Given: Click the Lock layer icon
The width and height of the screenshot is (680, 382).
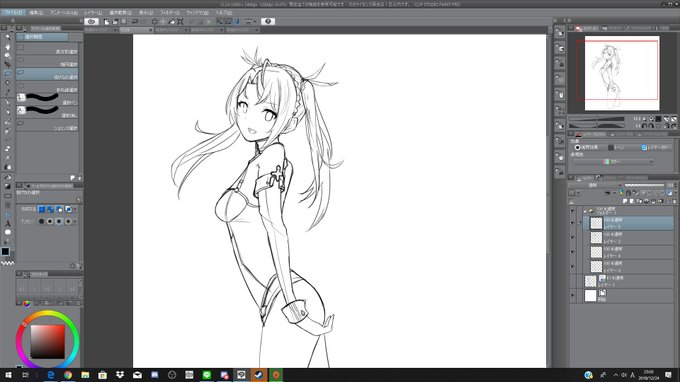Looking at the screenshot, I should click(628, 193).
